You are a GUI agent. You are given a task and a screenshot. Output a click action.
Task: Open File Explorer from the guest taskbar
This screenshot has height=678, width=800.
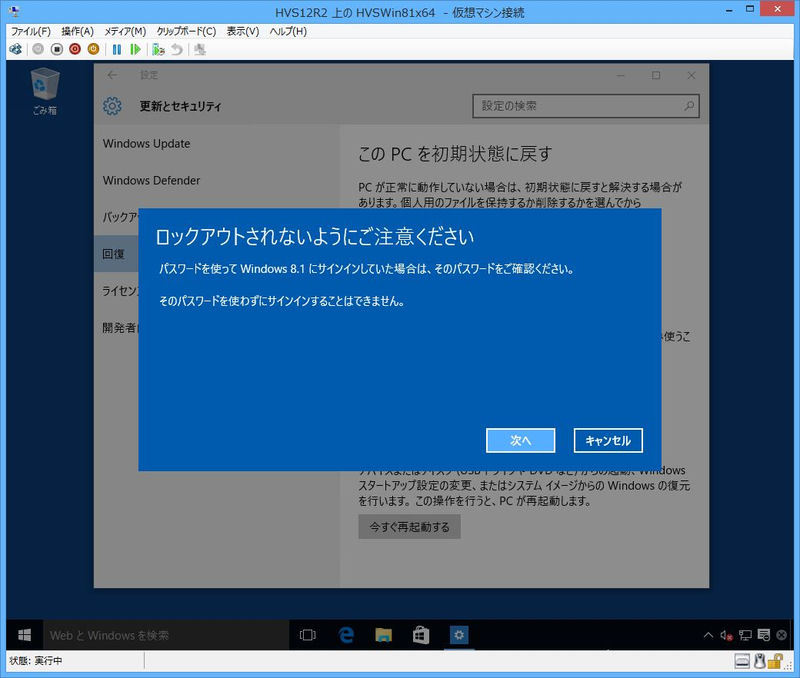[x=383, y=635]
